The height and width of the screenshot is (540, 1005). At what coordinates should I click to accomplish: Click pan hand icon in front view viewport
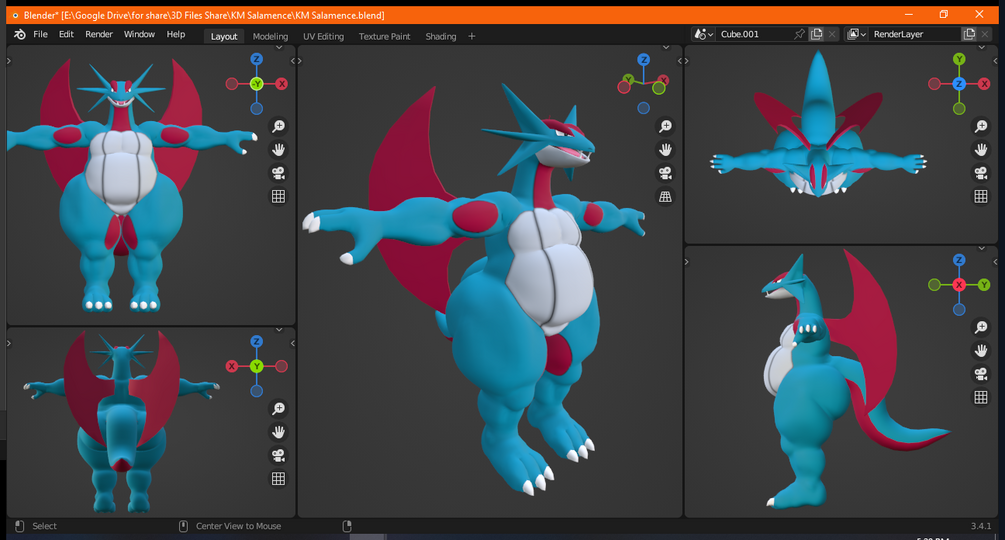[278, 150]
